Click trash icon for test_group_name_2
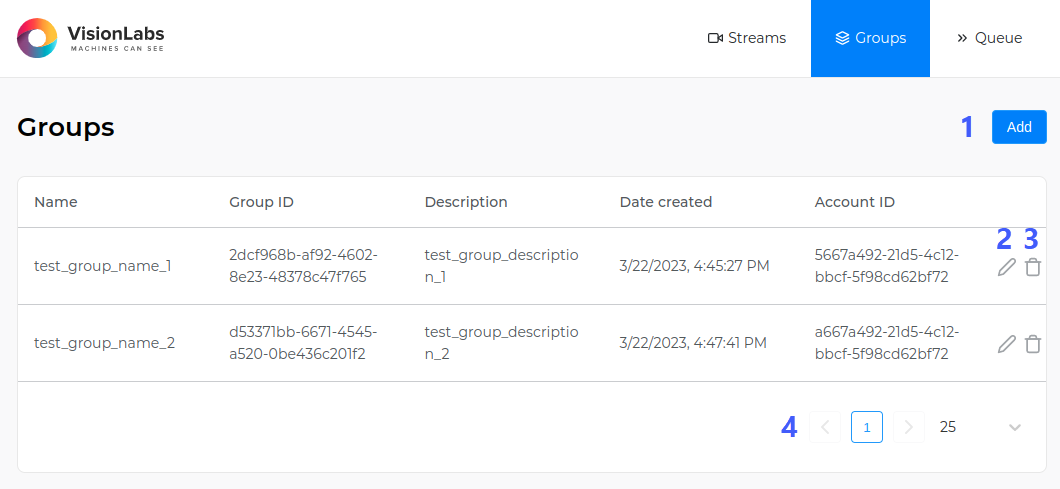This screenshot has width=1060, height=489. point(1033,344)
